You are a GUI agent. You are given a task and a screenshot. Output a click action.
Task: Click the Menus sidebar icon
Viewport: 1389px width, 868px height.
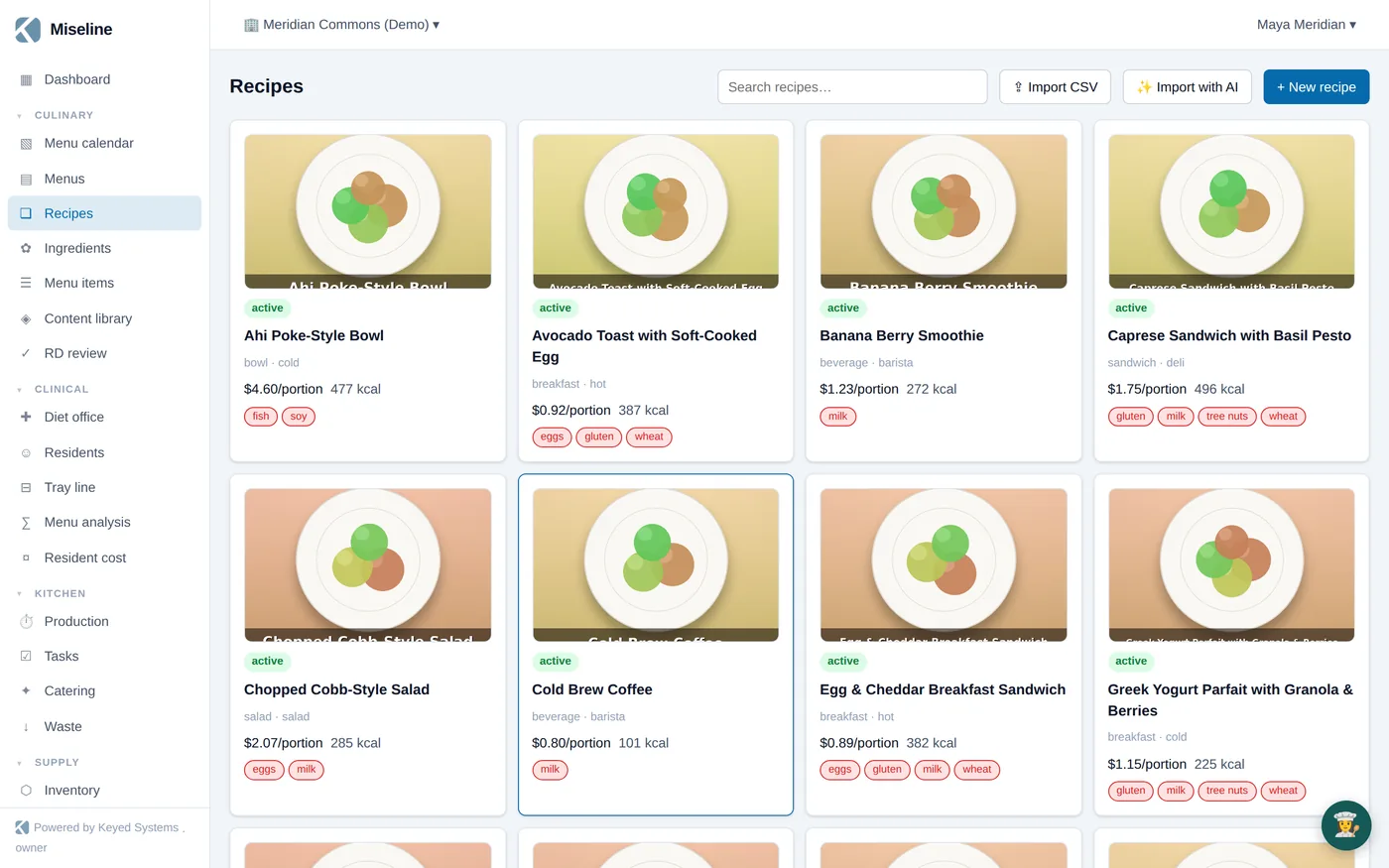coord(26,179)
